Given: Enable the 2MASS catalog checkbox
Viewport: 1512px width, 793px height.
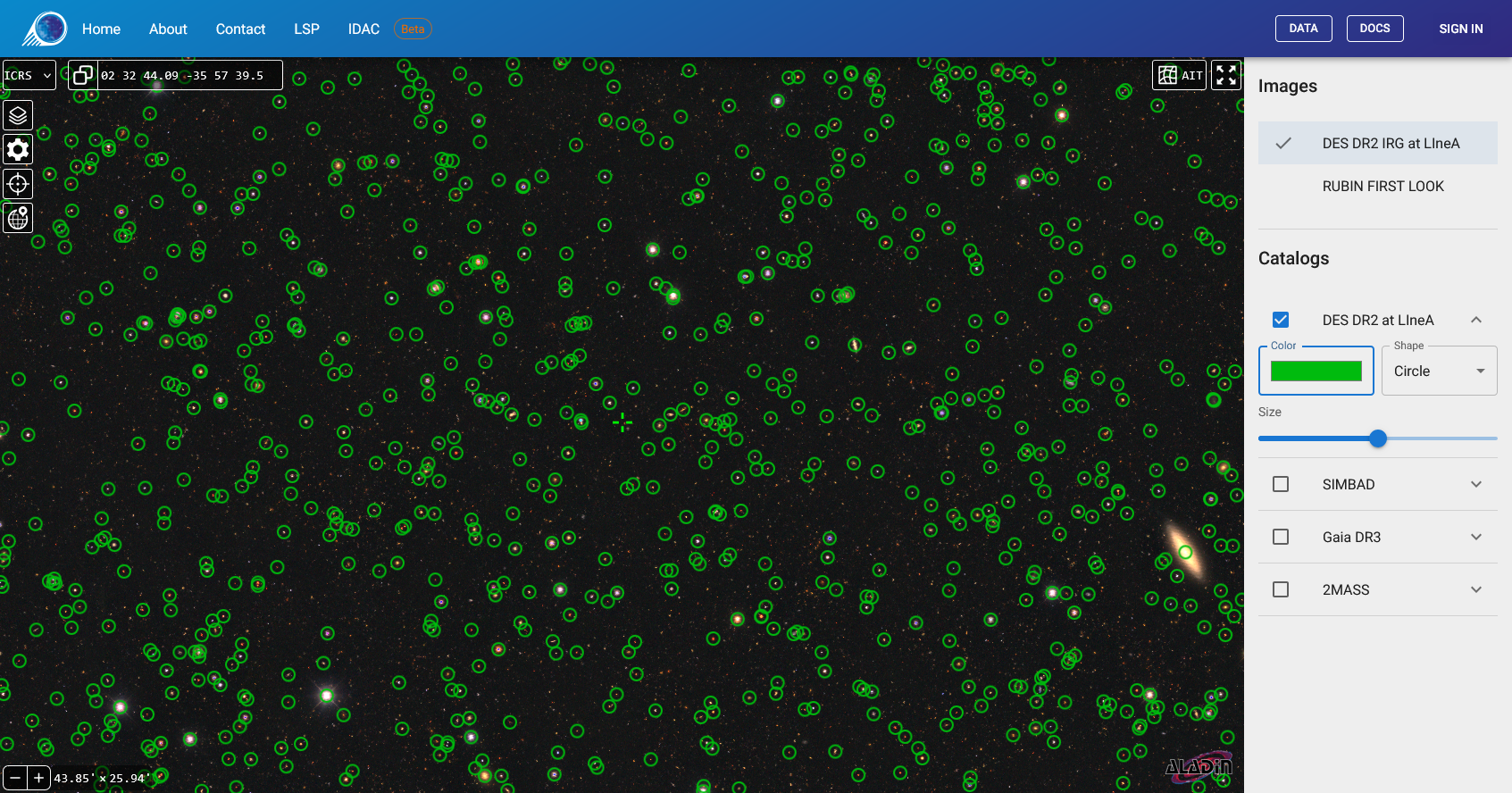Looking at the screenshot, I should click(x=1281, y=589).
